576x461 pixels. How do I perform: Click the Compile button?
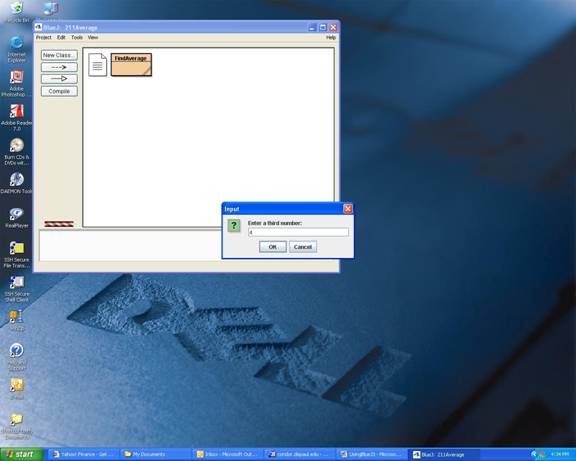(59, 91)
